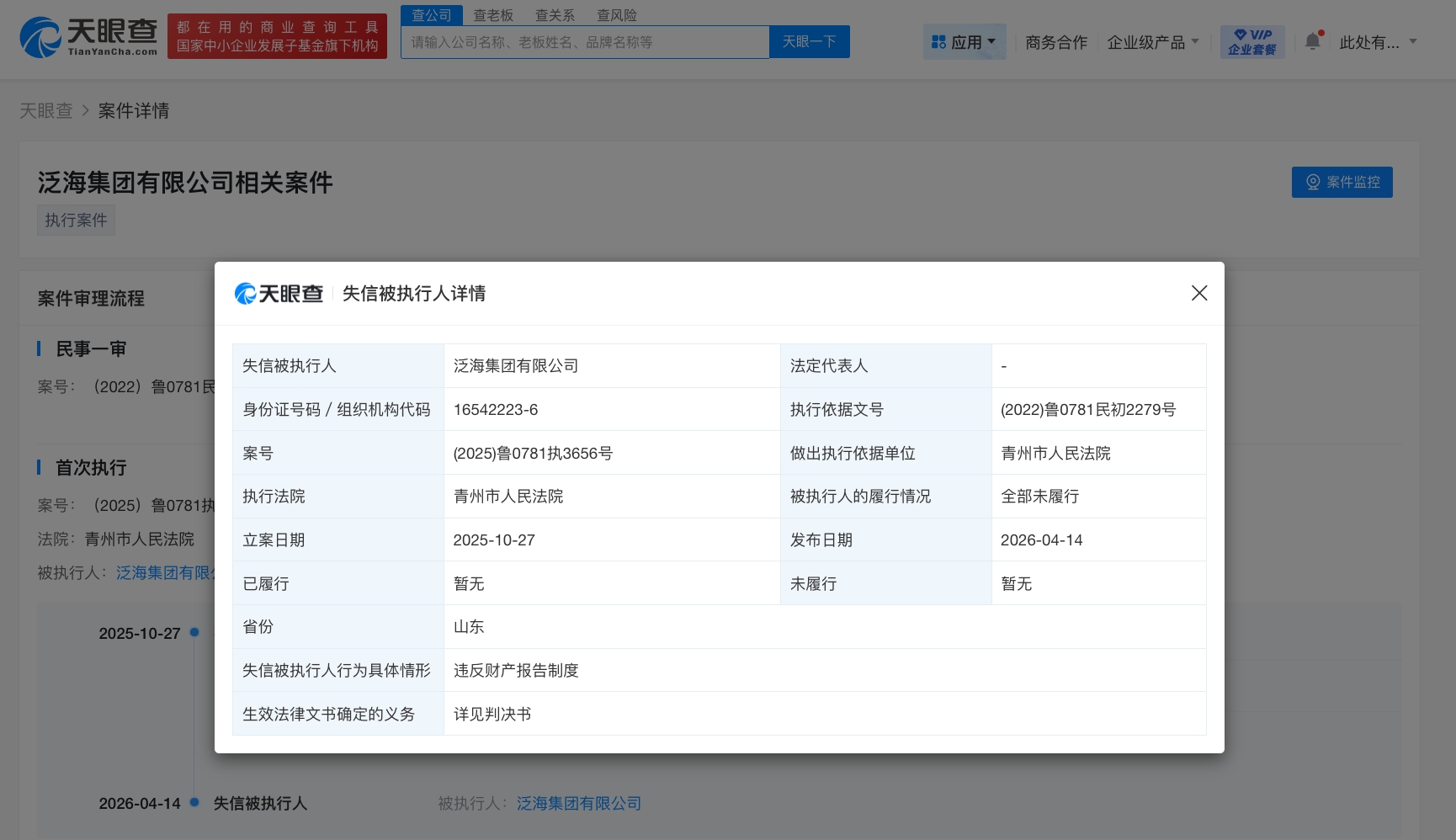Click the 案件监控 button
Viewport: 1456px width, 840px height.
pos(1342,182)
